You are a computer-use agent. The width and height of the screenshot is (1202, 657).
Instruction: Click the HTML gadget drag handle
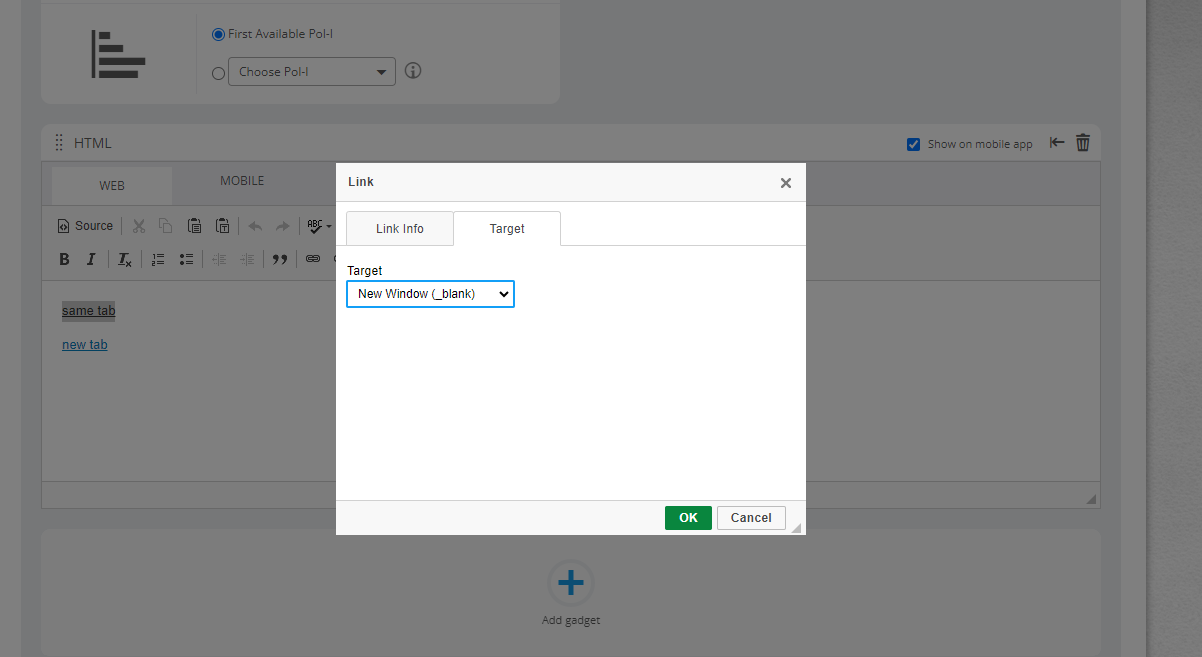[58, 143]
